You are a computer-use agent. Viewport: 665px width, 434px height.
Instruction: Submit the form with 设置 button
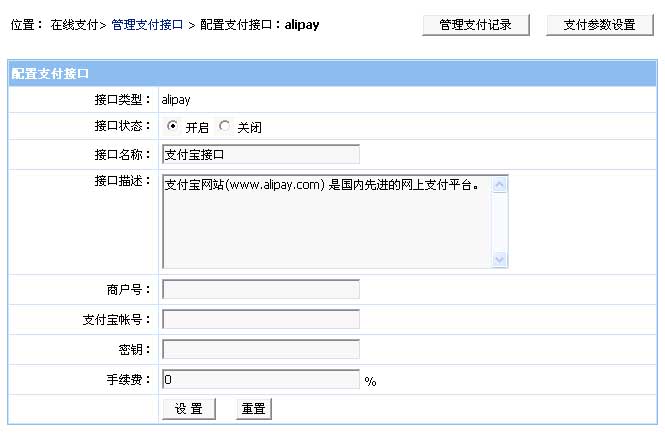coord(188,409)
